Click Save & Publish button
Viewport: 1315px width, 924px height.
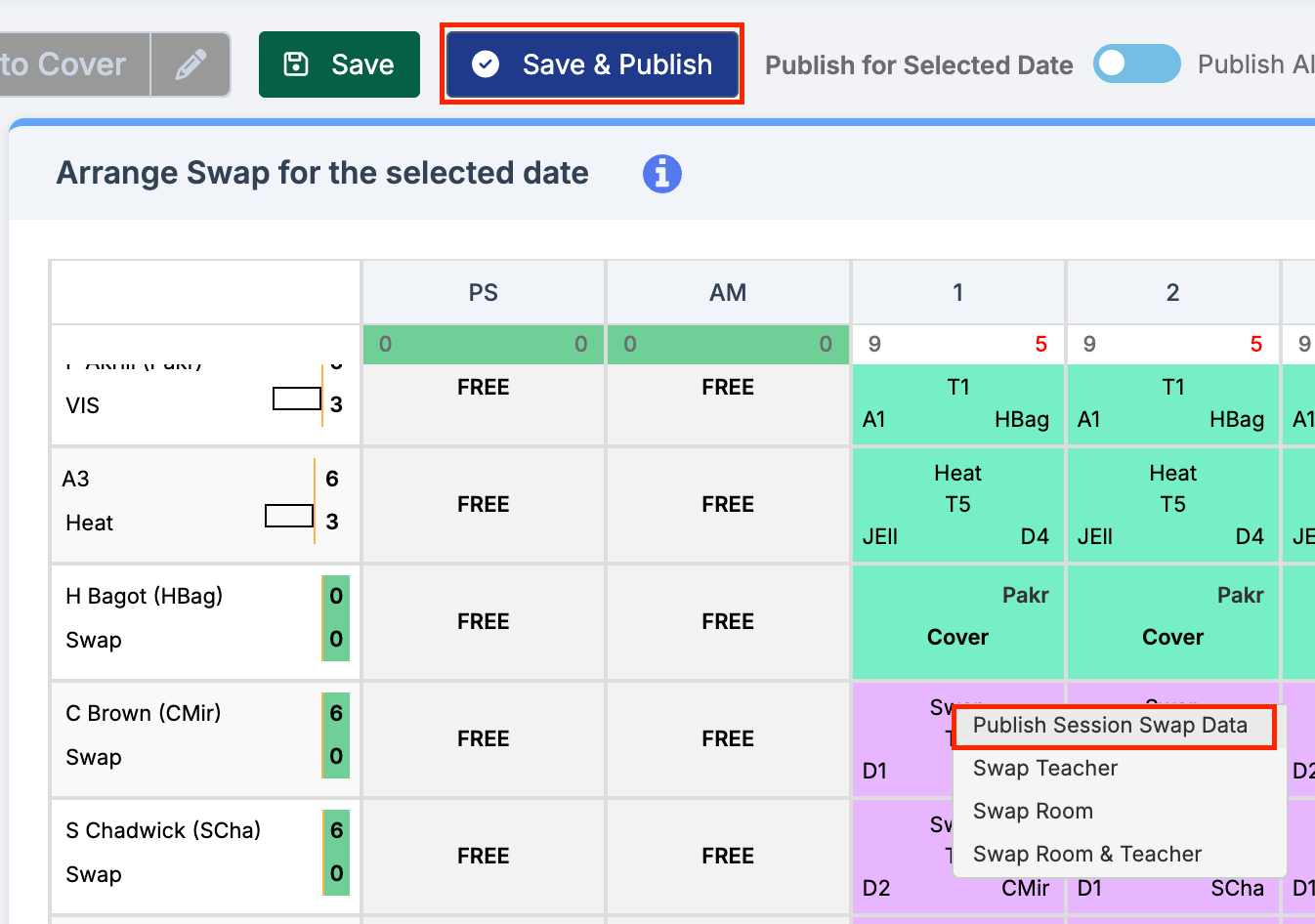coord(592,64)
